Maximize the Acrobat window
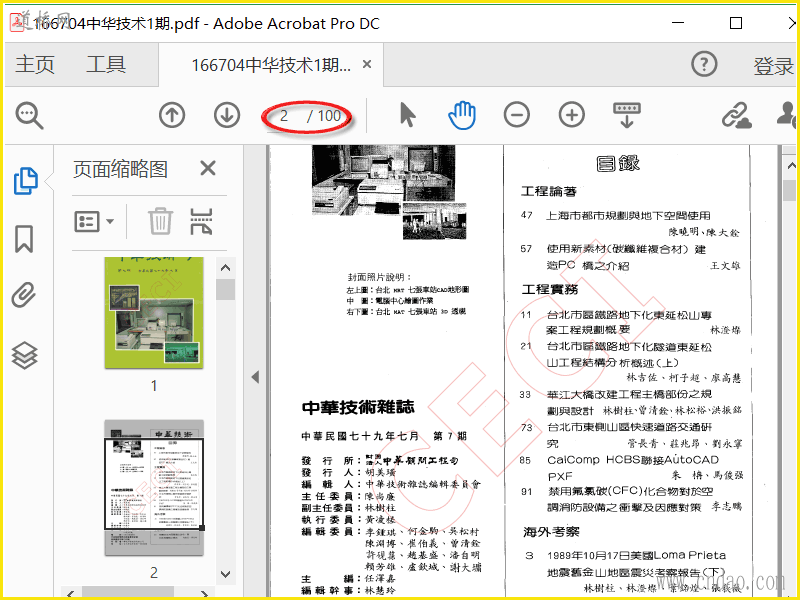The width and height of the screenshot is (800, 600). pyautogui.click(x=736, y=23)
